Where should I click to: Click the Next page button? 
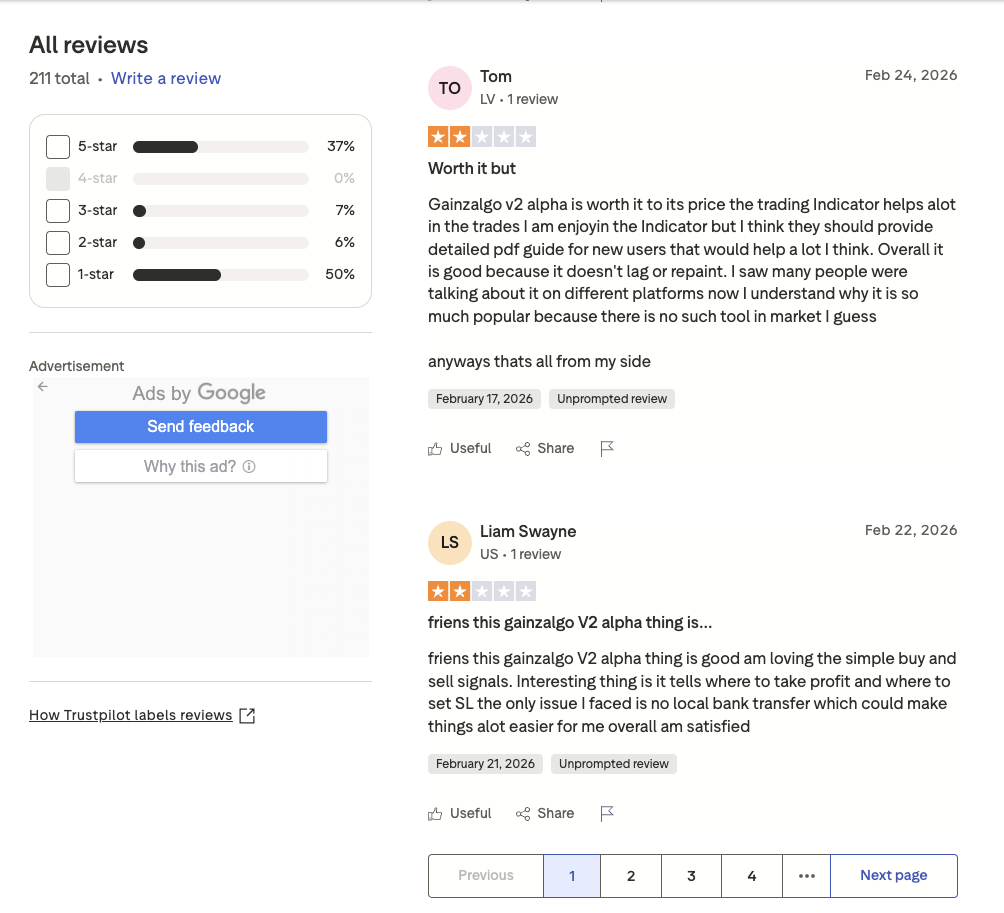pyautogui.click(x=893, y=876)
